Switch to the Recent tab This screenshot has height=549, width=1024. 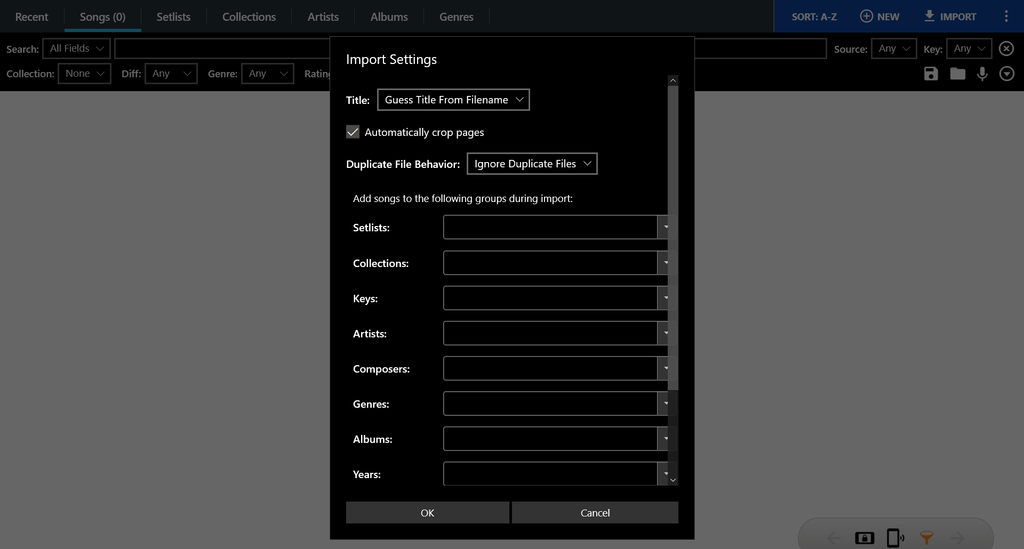coord(31,16)
